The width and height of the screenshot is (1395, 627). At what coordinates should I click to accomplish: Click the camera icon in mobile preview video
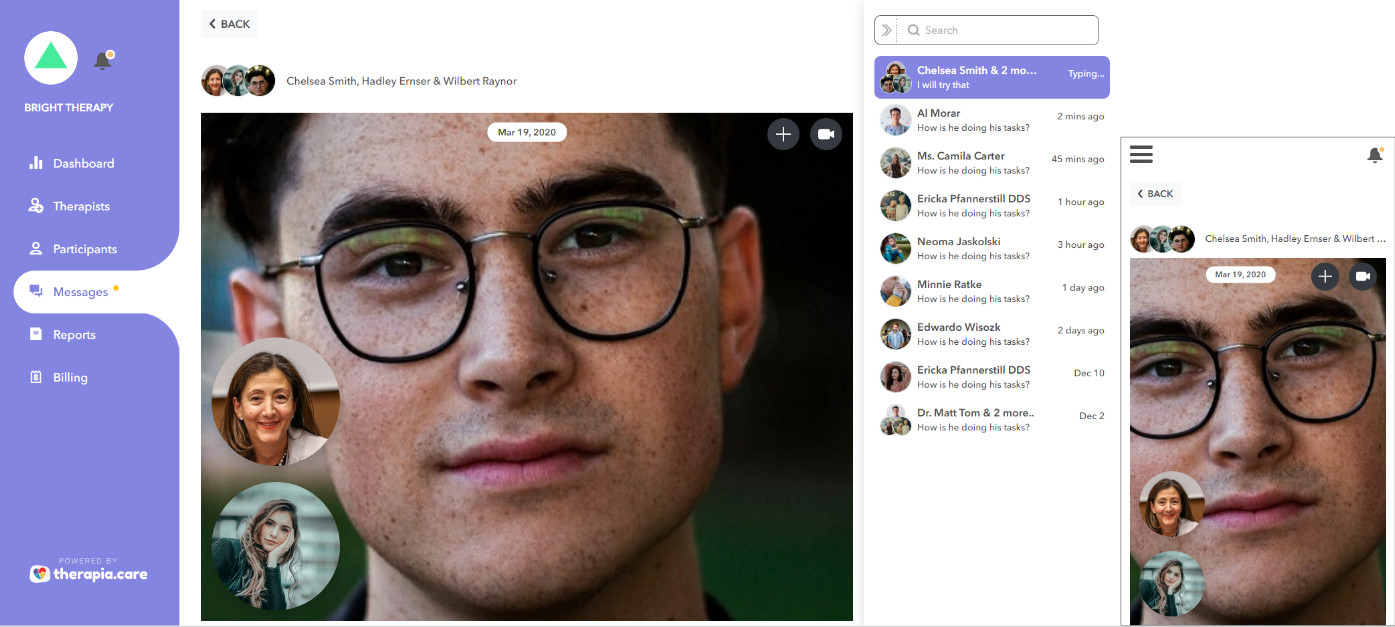[x=1362, y=276]
